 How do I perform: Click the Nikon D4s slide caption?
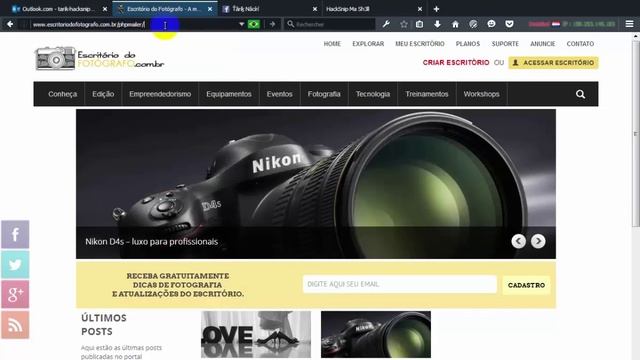tap(151, 242)
